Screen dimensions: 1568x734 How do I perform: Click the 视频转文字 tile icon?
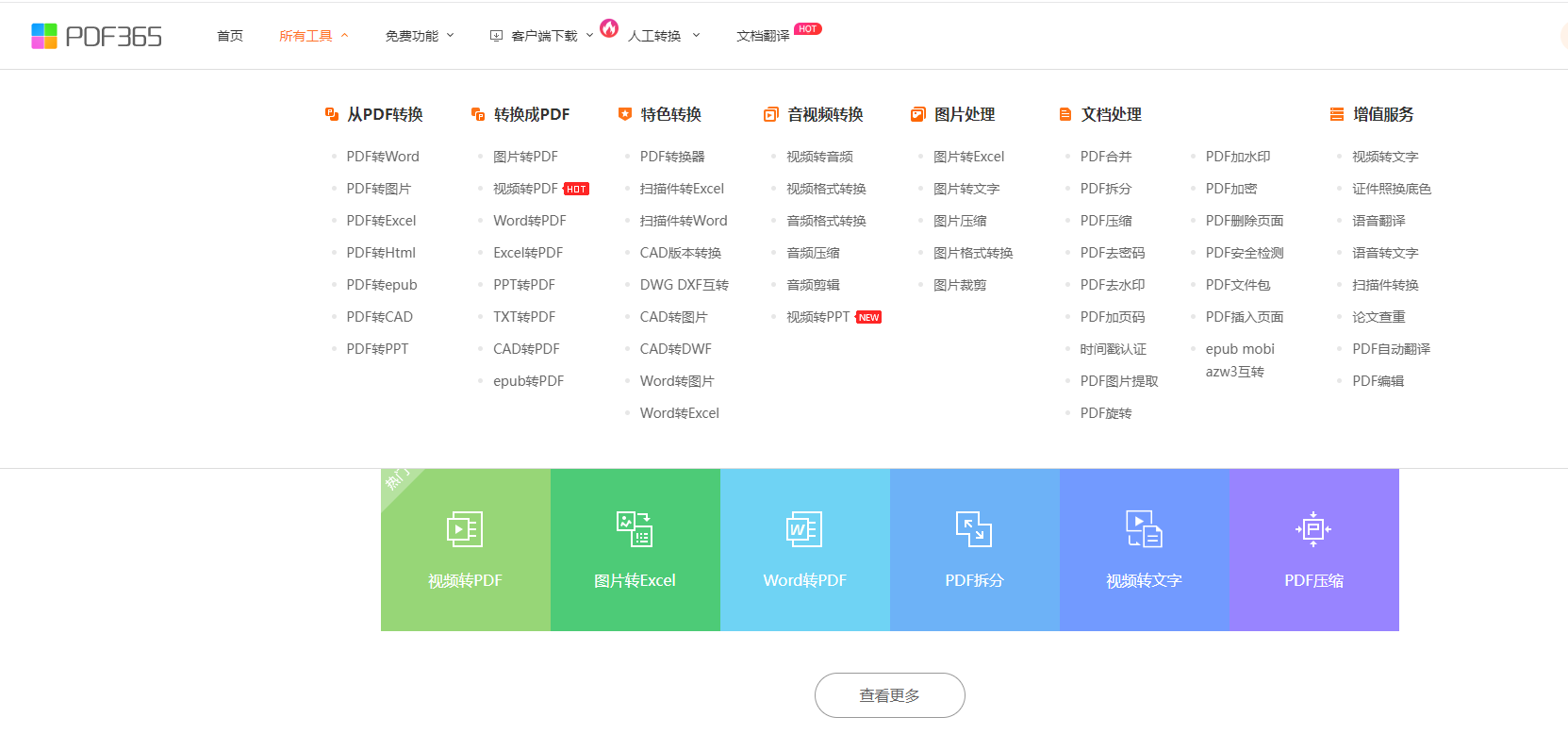pos(1144,529)
